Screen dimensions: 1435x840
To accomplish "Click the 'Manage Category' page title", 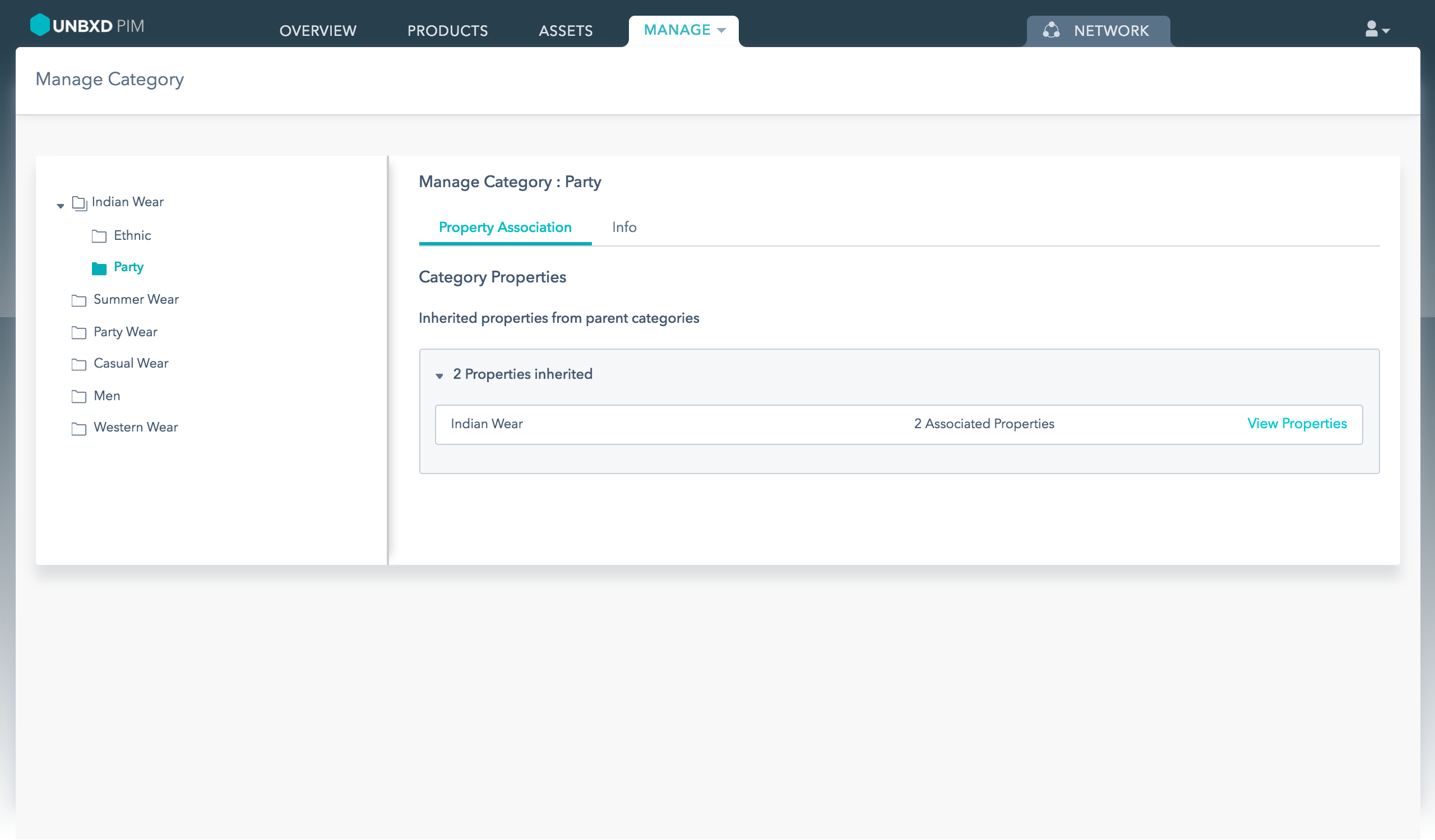I will pyautogui.click(x=110, y=79).
